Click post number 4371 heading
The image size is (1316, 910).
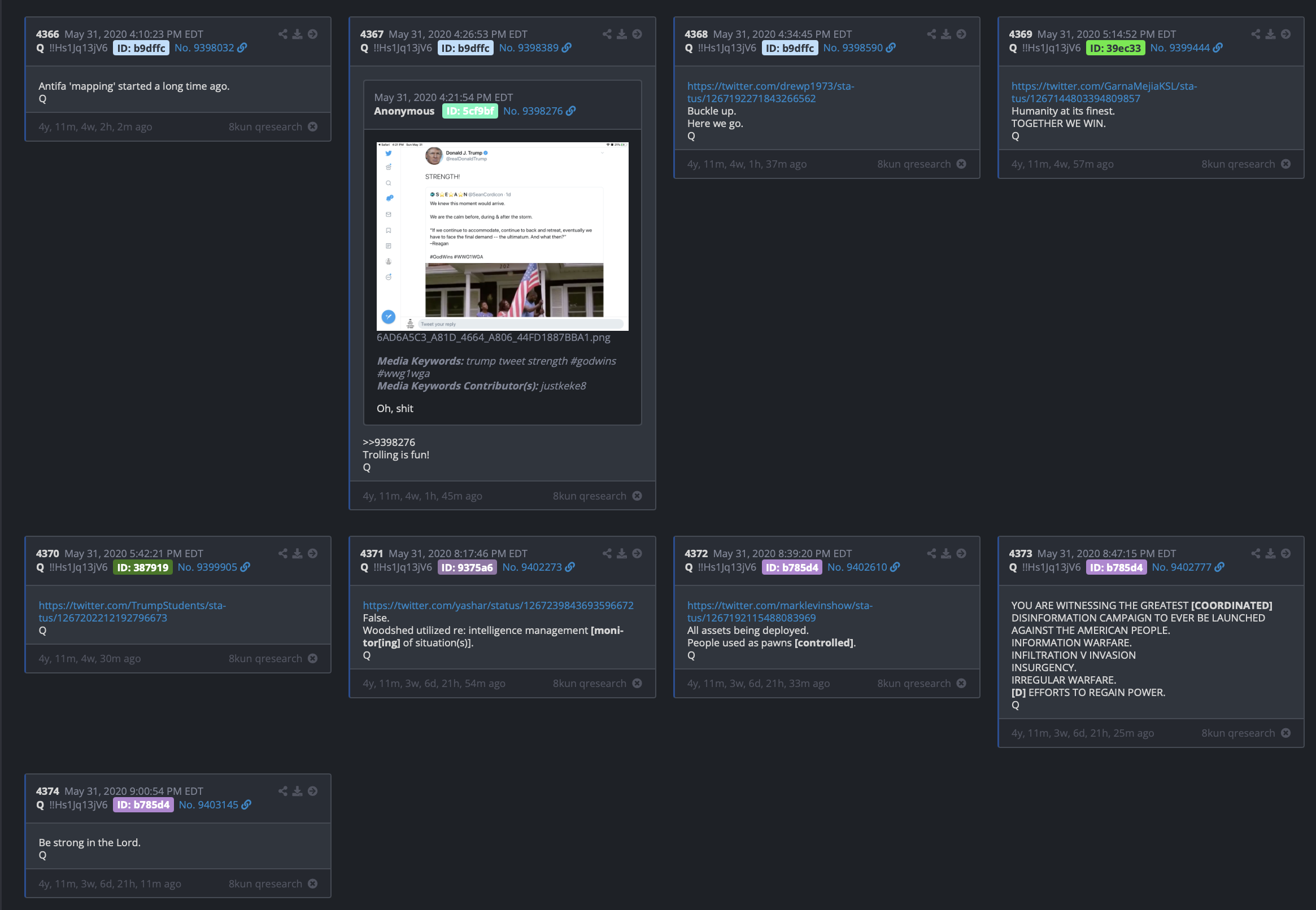(372, 554)
